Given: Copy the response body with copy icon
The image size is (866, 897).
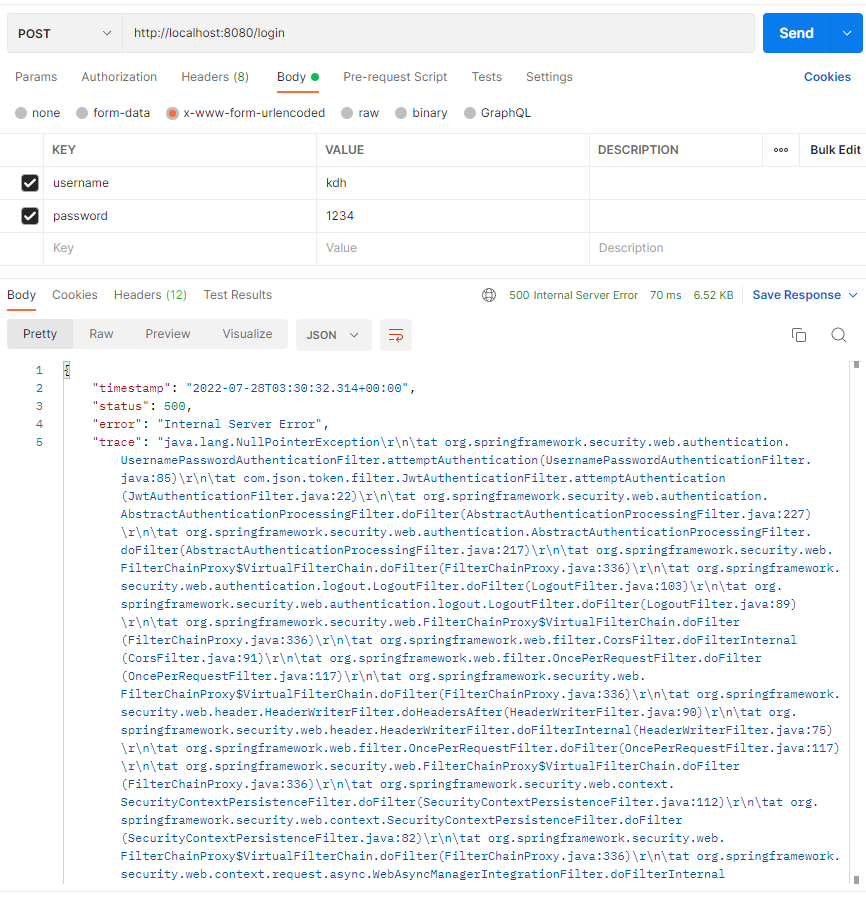Looking at the screenshot, I should point(799,335).
